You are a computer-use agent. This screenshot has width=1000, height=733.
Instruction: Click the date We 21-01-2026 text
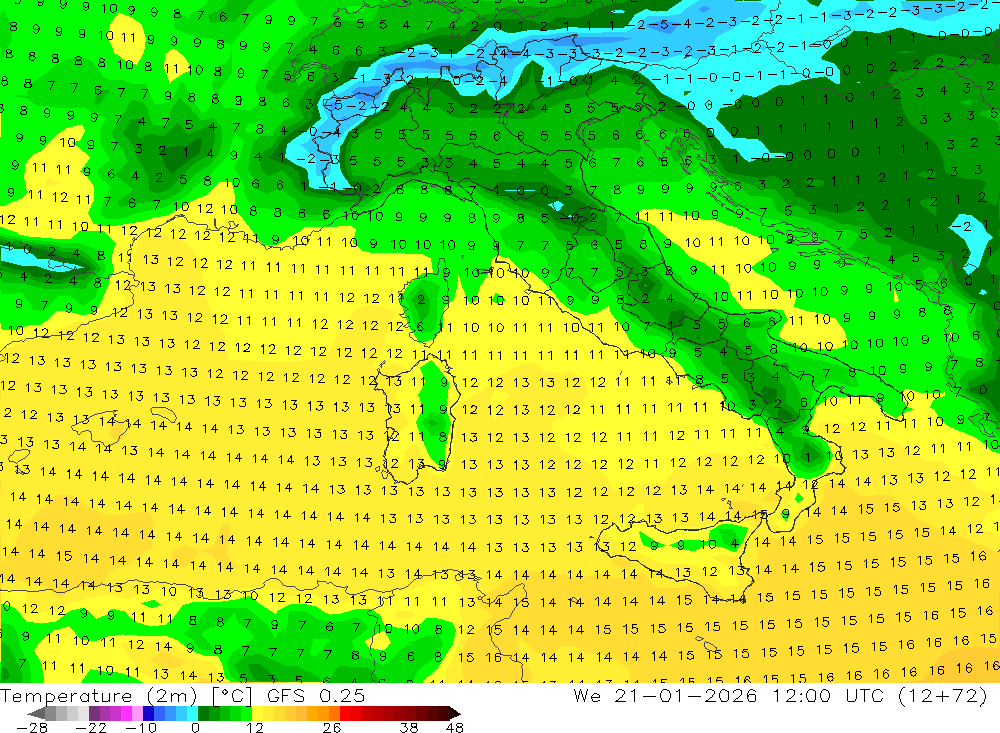point(665,695)
